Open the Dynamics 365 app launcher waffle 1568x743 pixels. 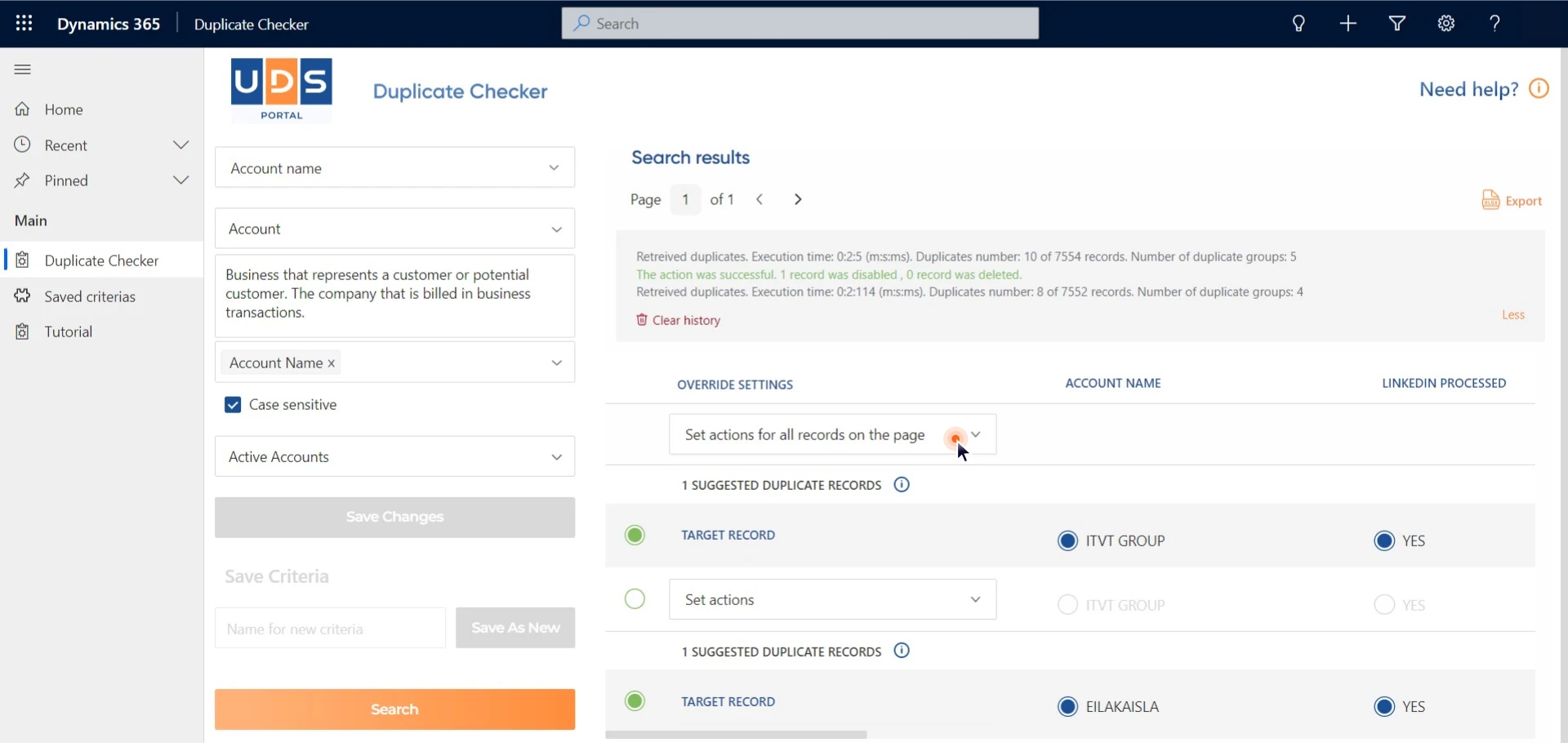[x=24, y=24]
